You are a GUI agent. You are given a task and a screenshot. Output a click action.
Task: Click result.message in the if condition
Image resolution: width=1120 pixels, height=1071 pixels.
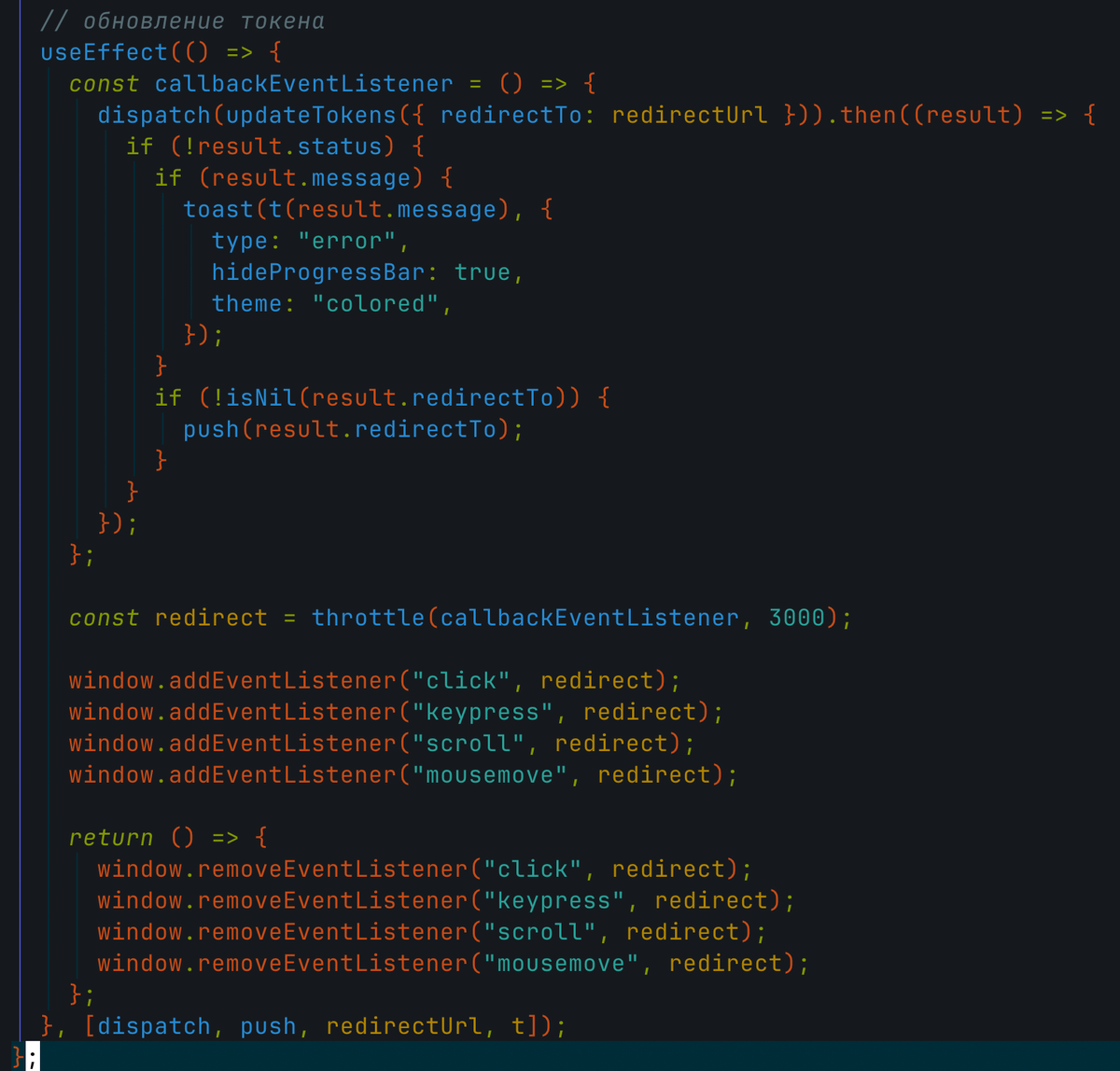click(x=312, y=178)
